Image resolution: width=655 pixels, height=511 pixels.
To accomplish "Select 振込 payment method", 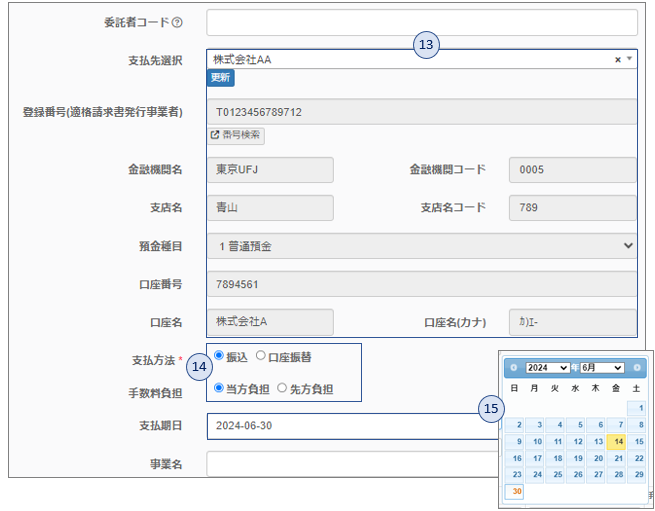I will pyautogui.click(x=218, y=356).
